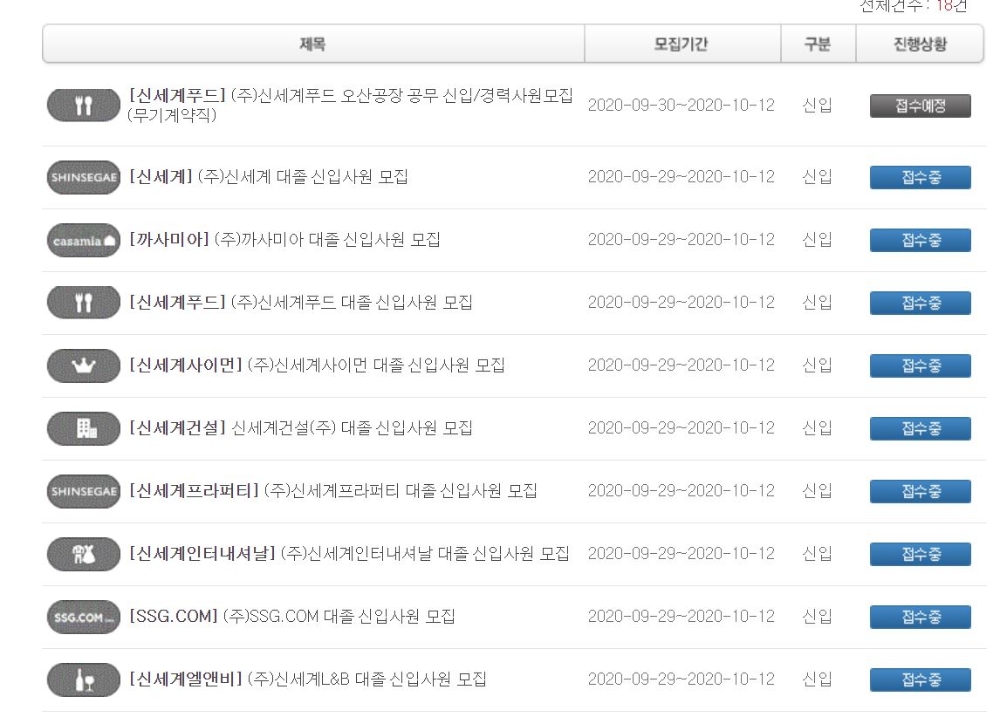Click the 구분 column header
The height and width of the screenshot is (717, 1000).
[818, 44]
